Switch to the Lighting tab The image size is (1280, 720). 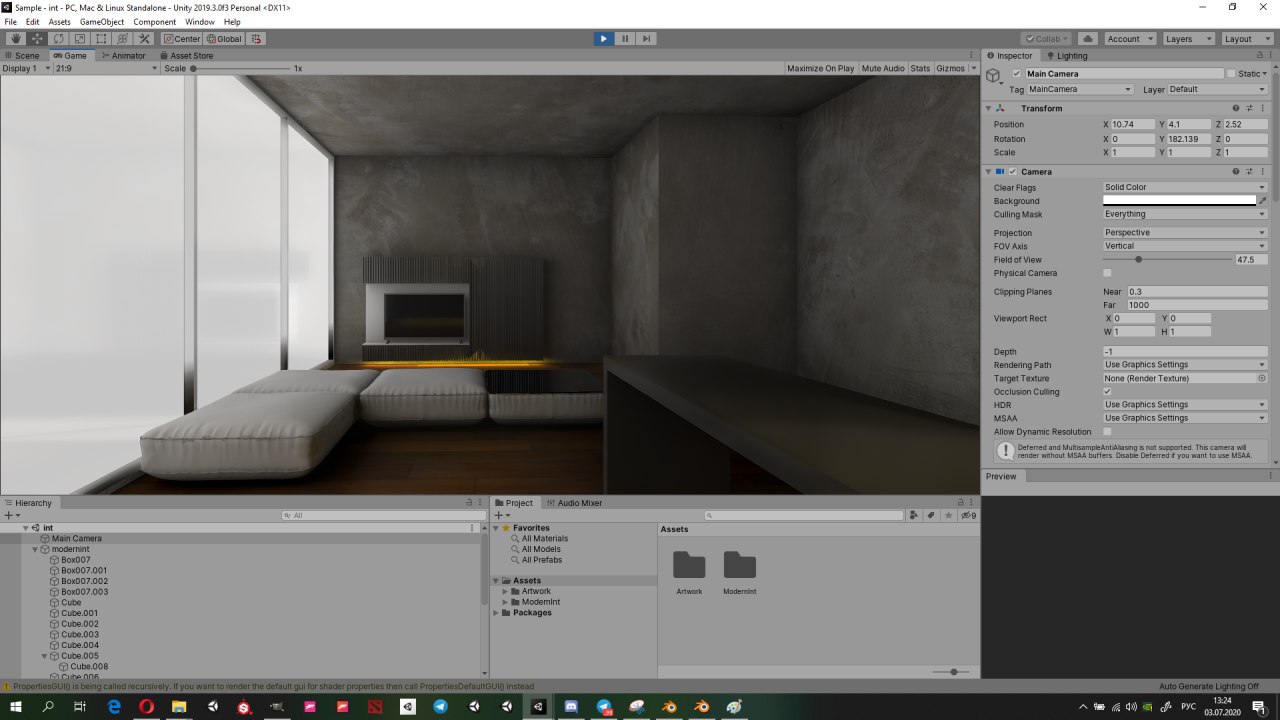click(x=1066, y=56)
